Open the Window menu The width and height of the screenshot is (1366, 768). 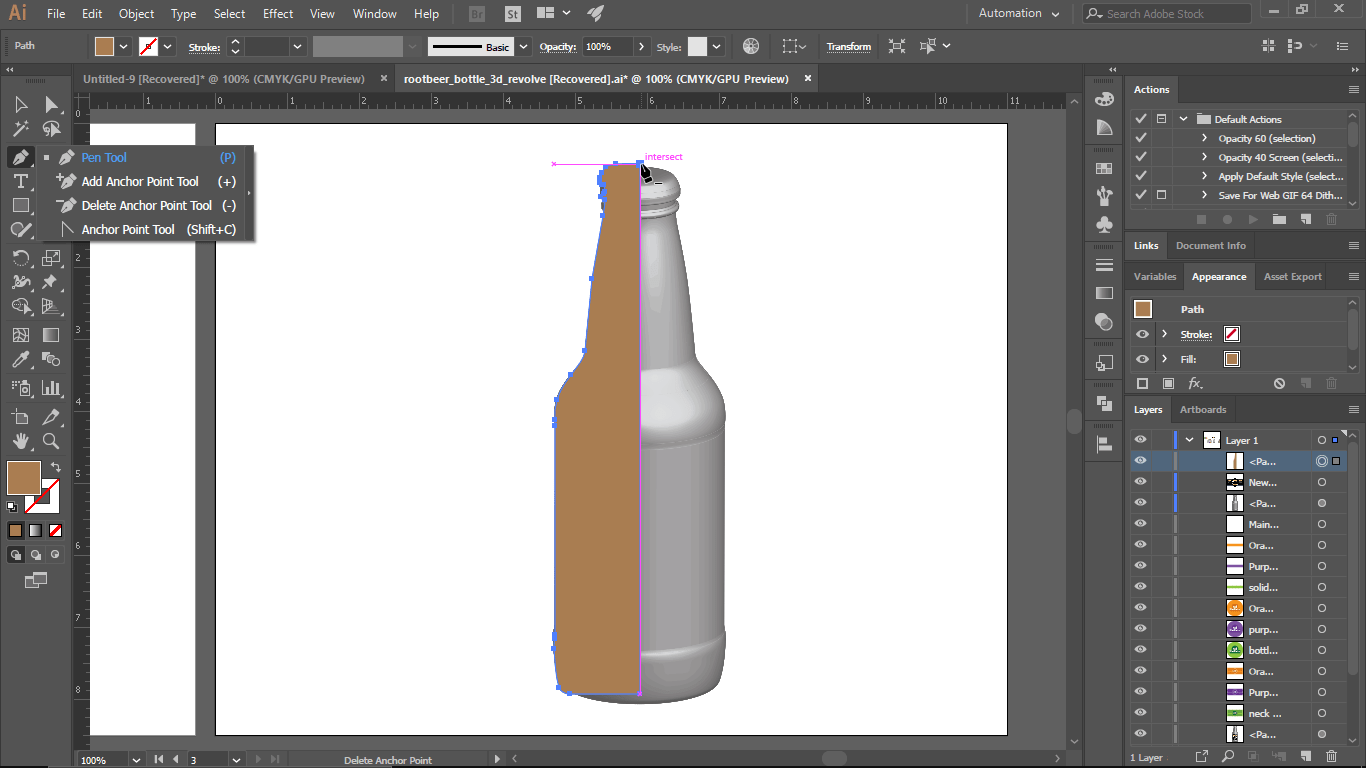(374, 13)
